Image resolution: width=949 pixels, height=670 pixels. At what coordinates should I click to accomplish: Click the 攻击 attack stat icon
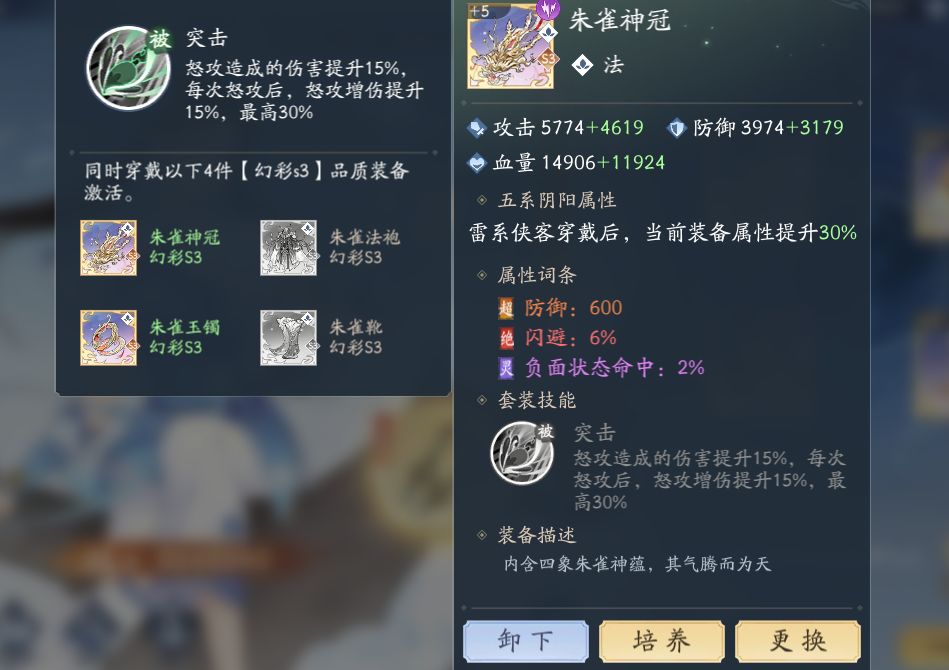[477, 128]
